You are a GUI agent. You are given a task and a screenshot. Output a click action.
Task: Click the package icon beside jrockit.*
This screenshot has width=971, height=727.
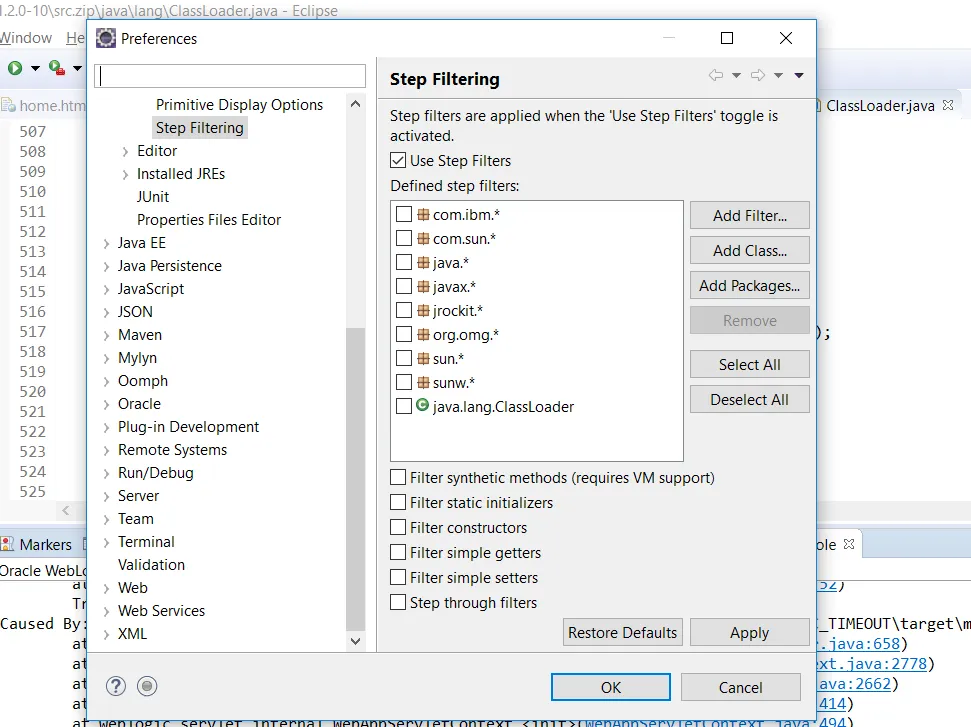(423, 310)
